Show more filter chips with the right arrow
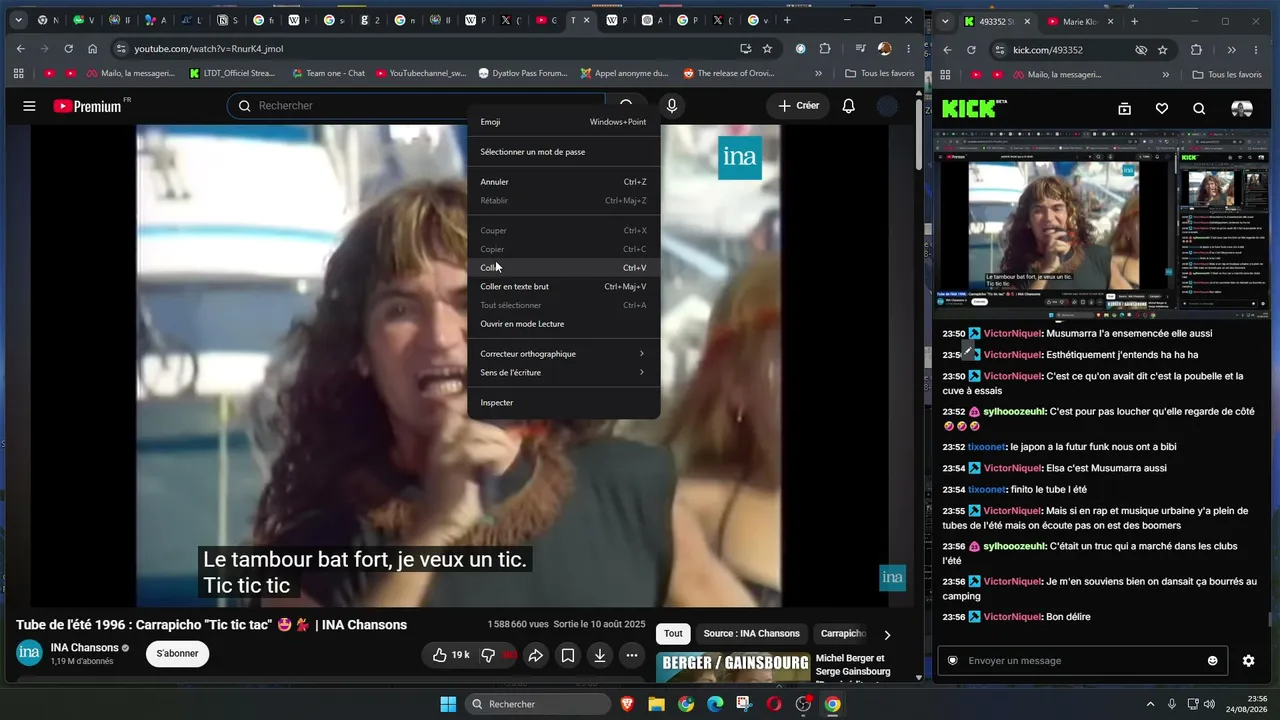Screen dimensions: 1280x720 887,634
